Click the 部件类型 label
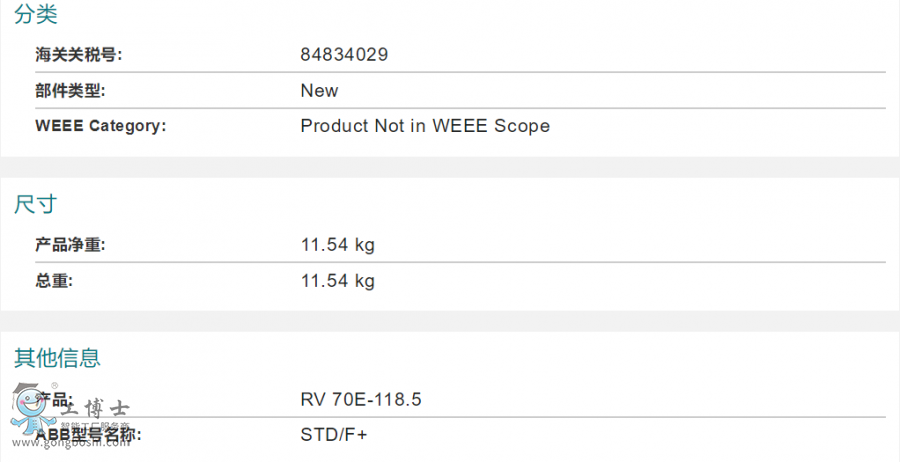This screenshot has height=462, width=900. (x=70, y=91)
